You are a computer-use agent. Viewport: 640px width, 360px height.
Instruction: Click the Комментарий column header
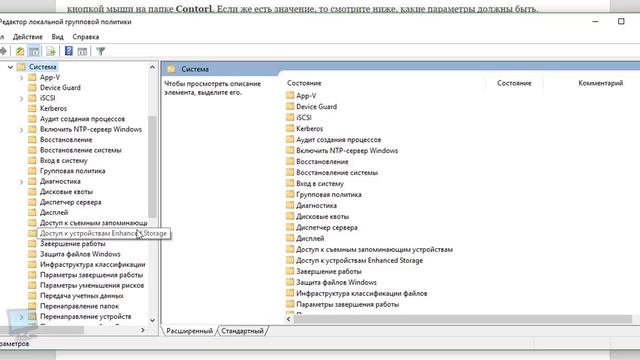pos(600,83)
